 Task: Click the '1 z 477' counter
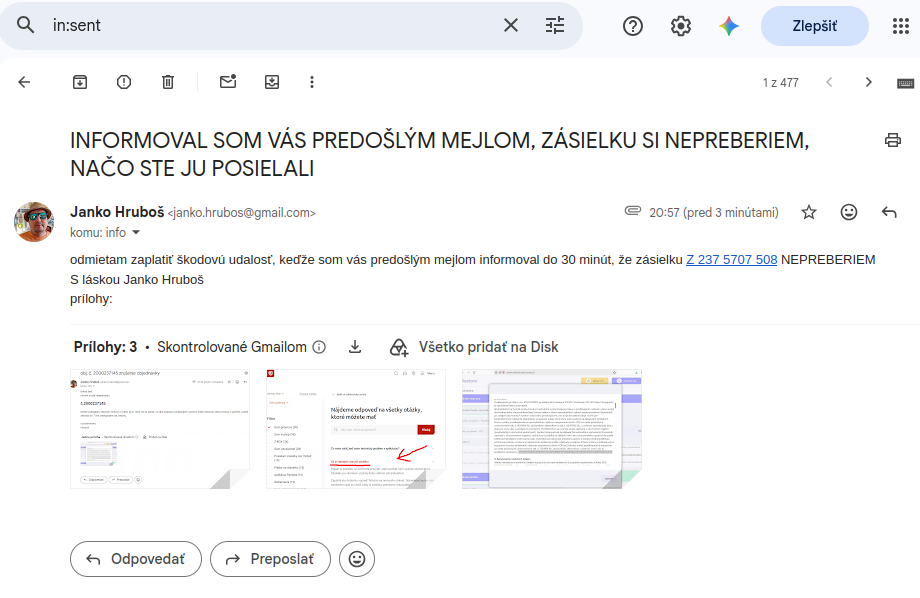[x=780, y=83]
